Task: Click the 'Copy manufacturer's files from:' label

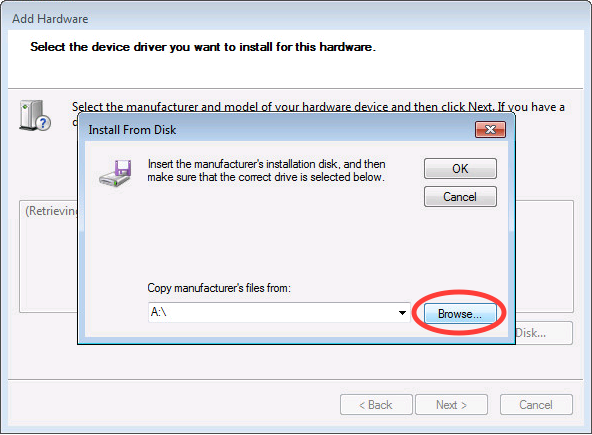Action: coord(219,288)
